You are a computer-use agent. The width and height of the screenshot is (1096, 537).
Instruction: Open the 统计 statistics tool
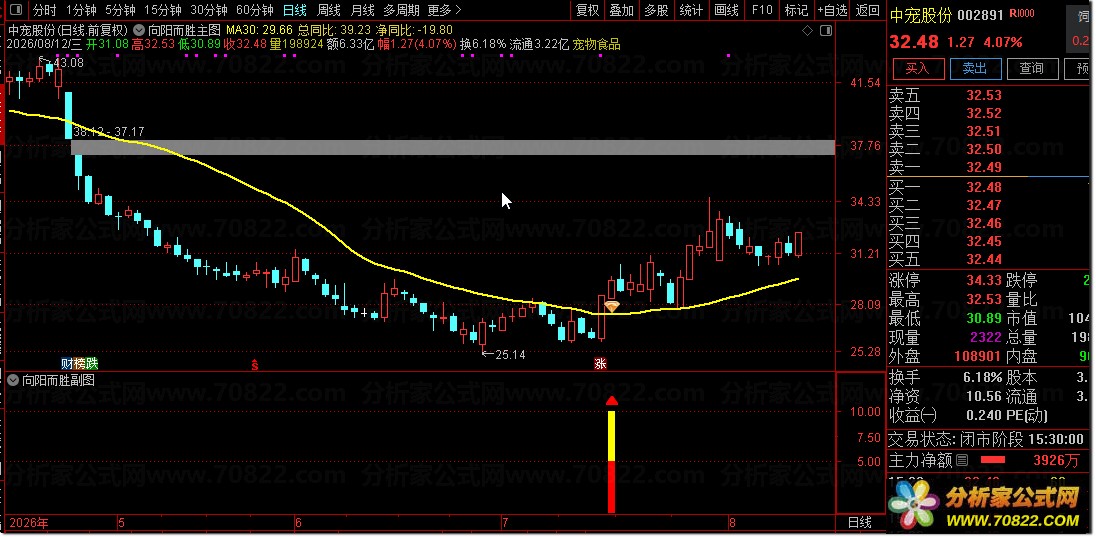(691, 10)
